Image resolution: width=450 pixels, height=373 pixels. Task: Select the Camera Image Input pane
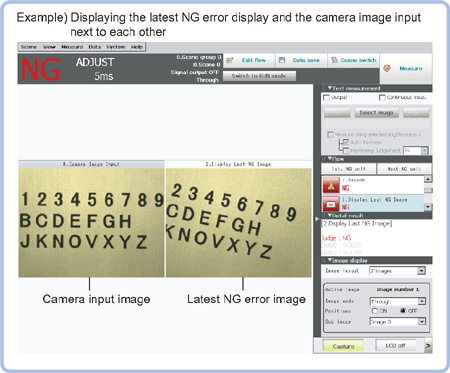click(x=91, y=223)
